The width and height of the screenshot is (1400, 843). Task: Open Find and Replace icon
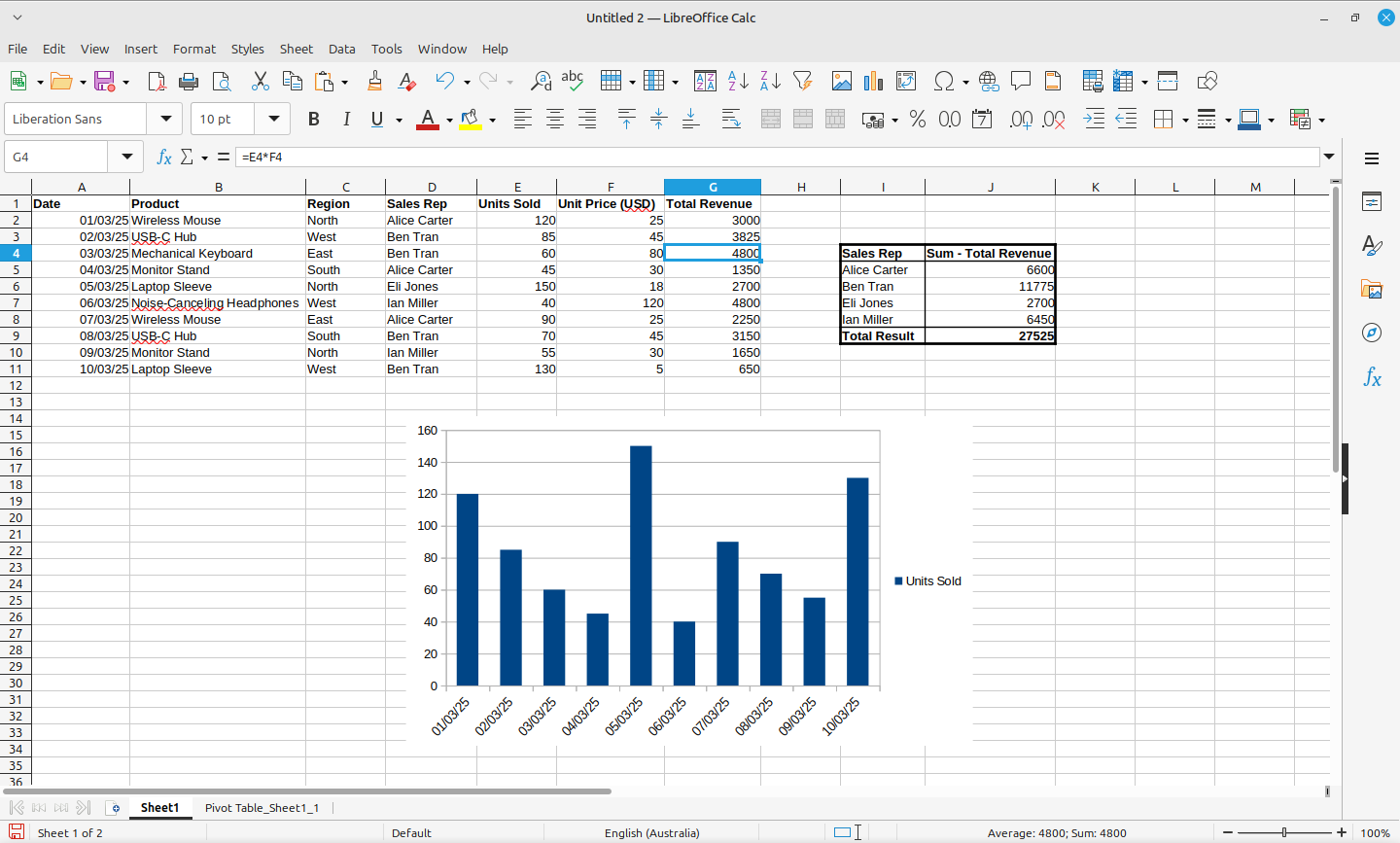coord(541,81)
